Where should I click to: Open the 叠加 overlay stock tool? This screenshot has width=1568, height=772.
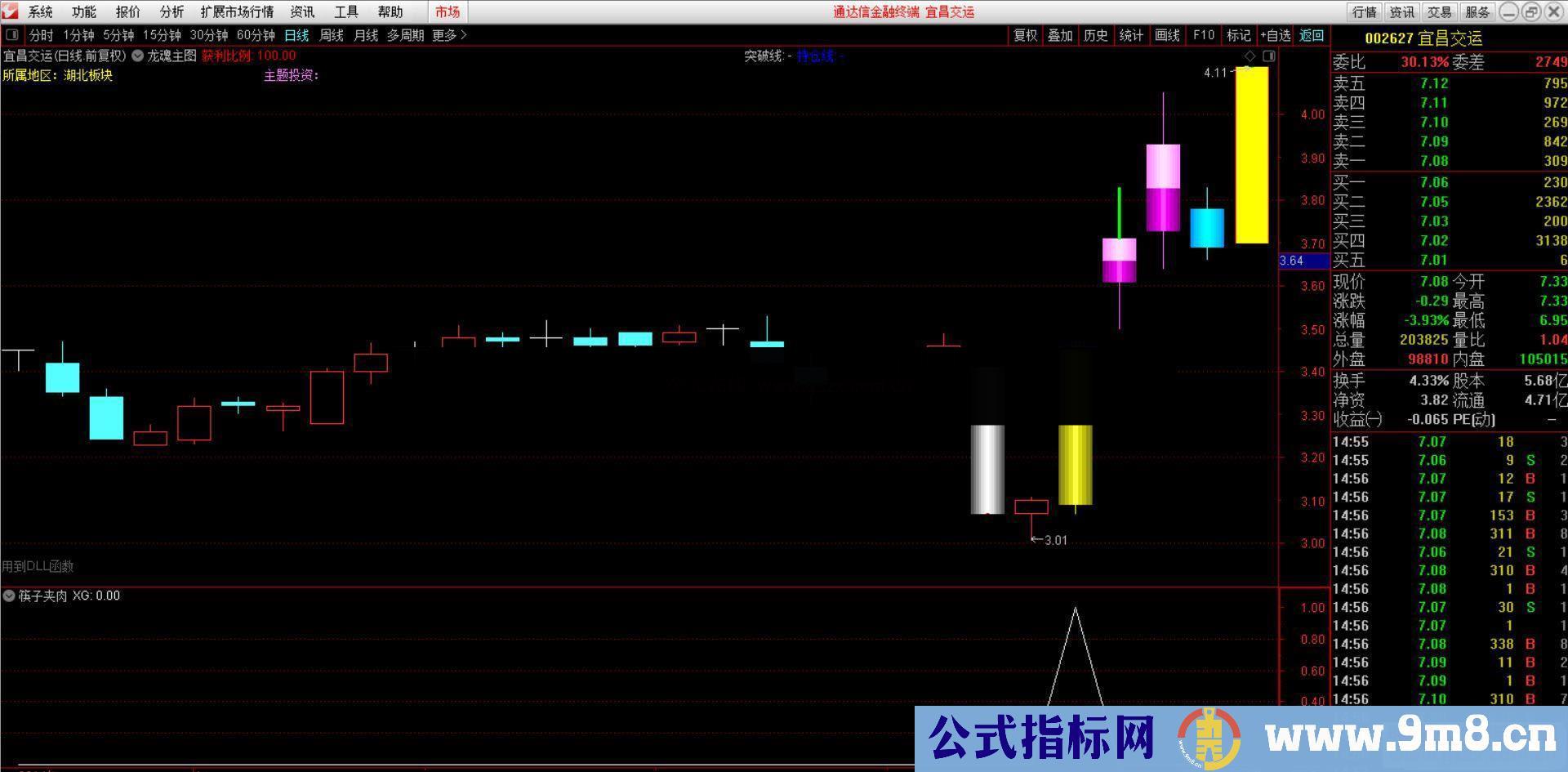(1060, 35)
